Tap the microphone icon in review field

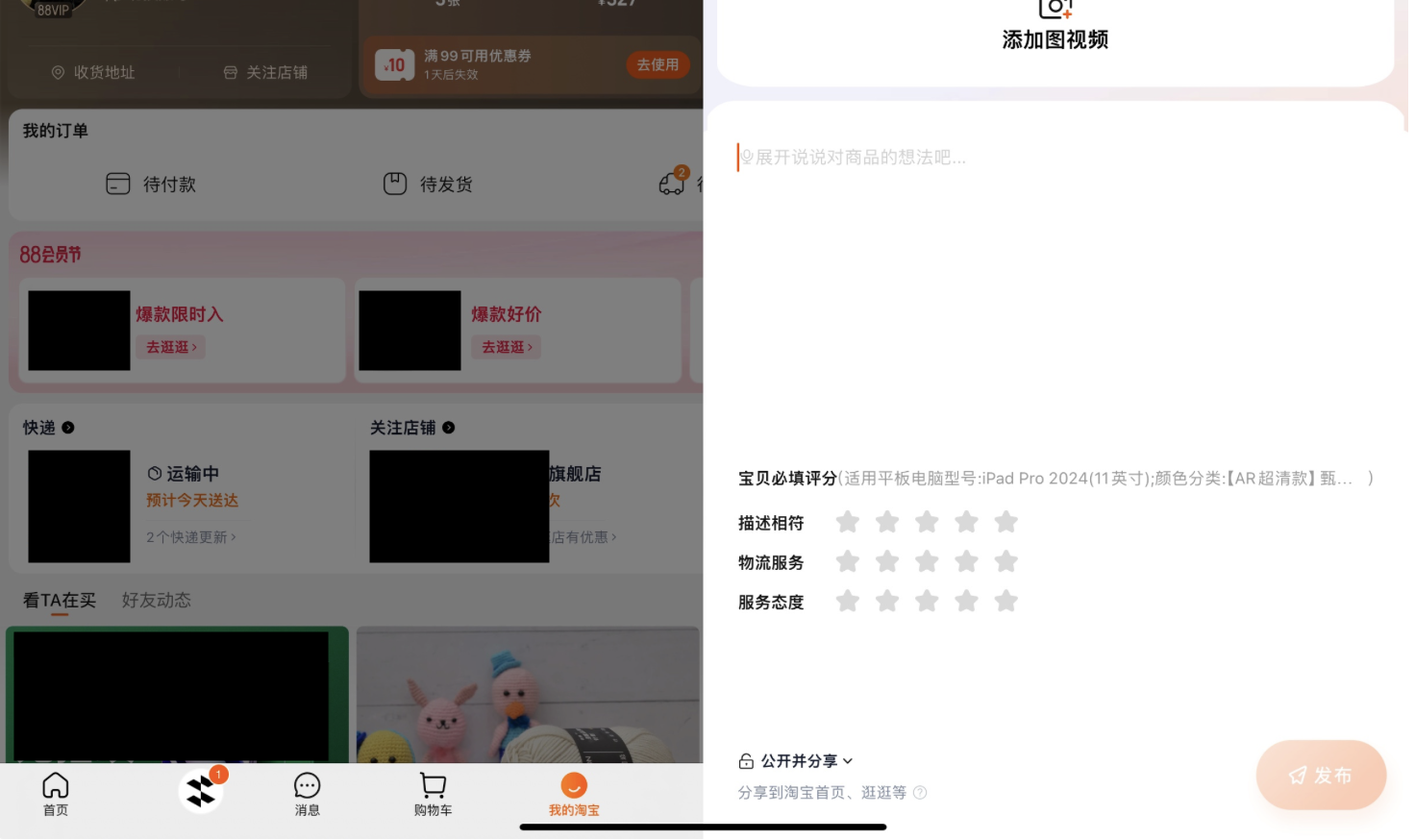coord(747,157)
